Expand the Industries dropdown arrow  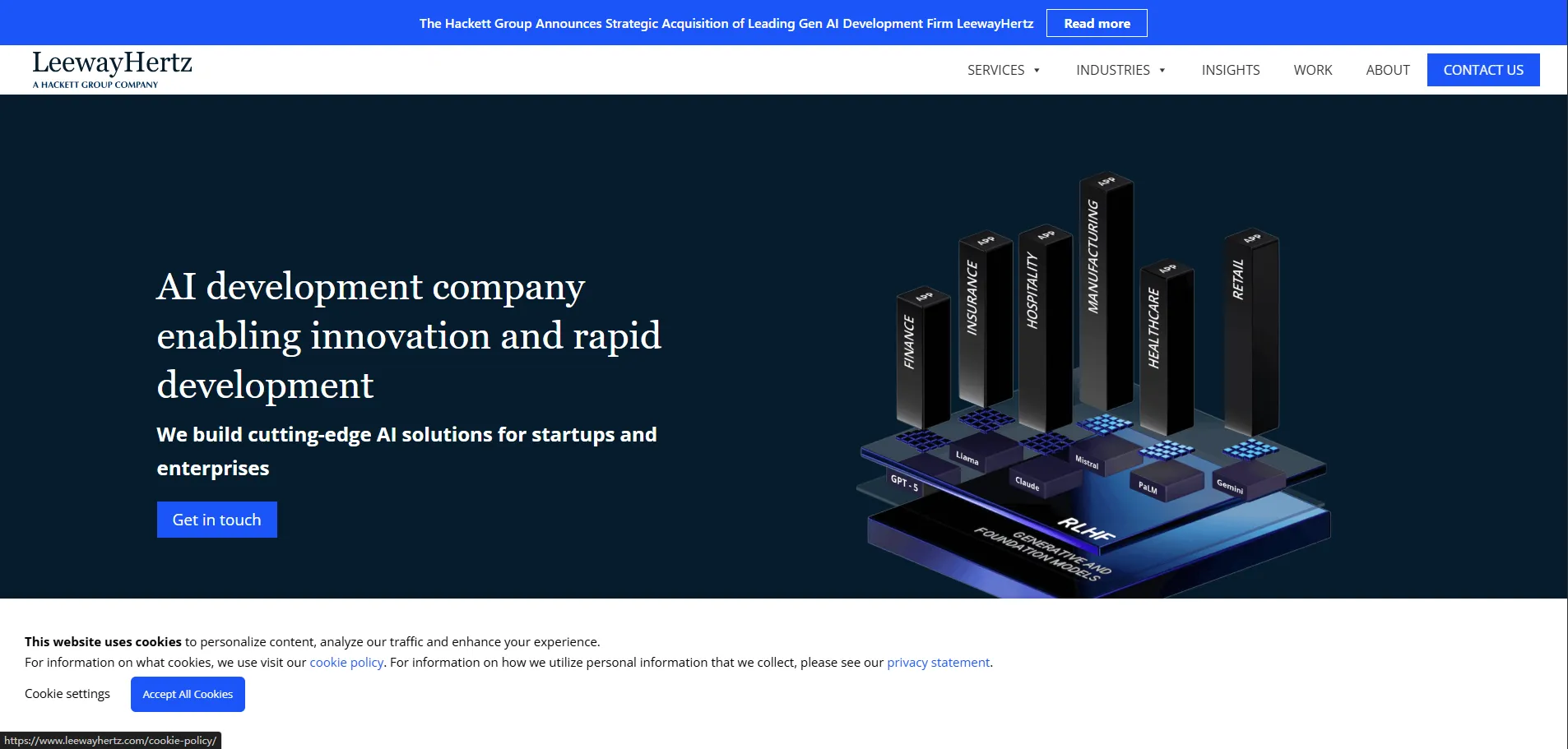(x=1162, y=71)
